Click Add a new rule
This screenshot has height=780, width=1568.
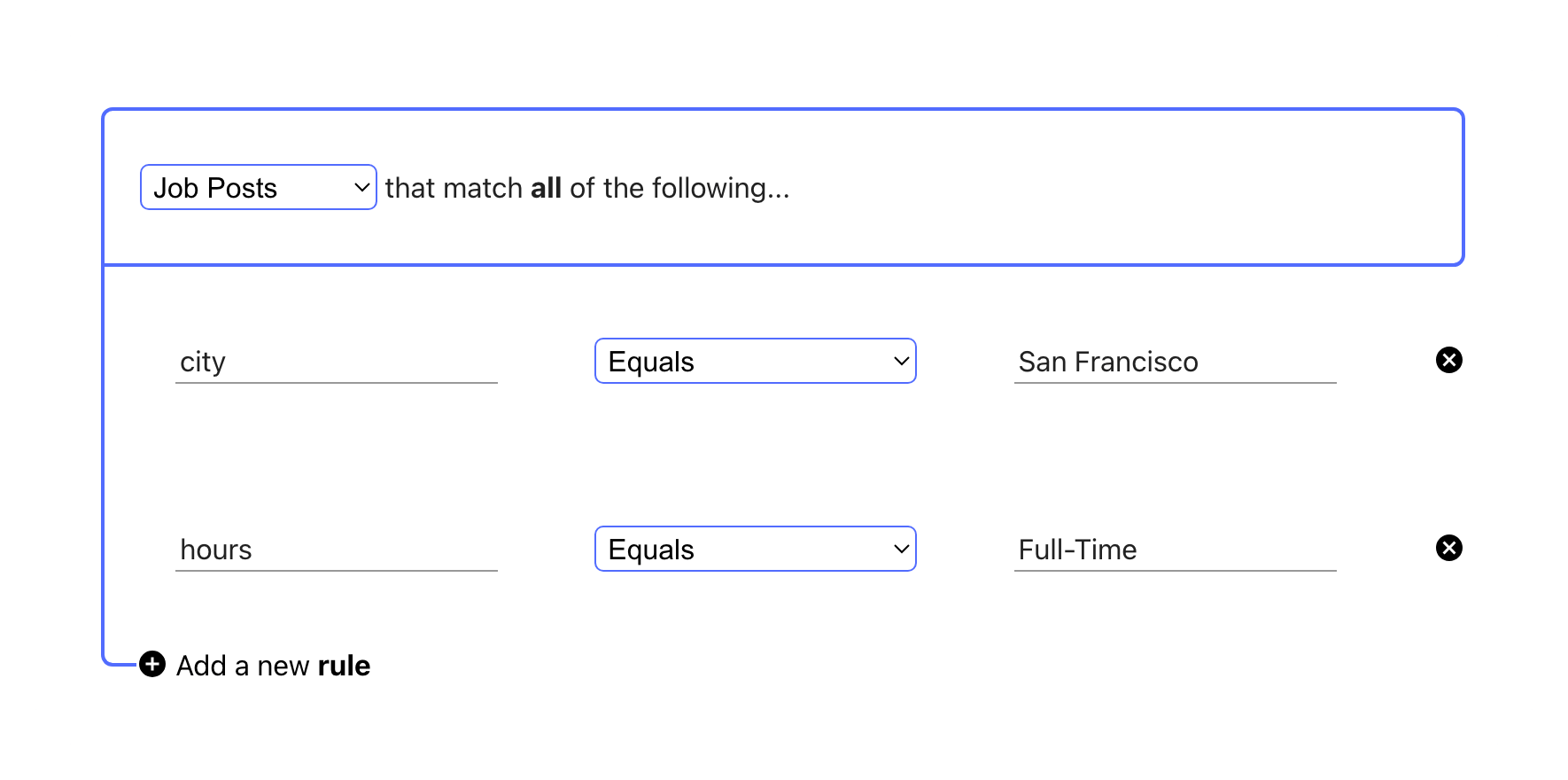tap(273, 664)
